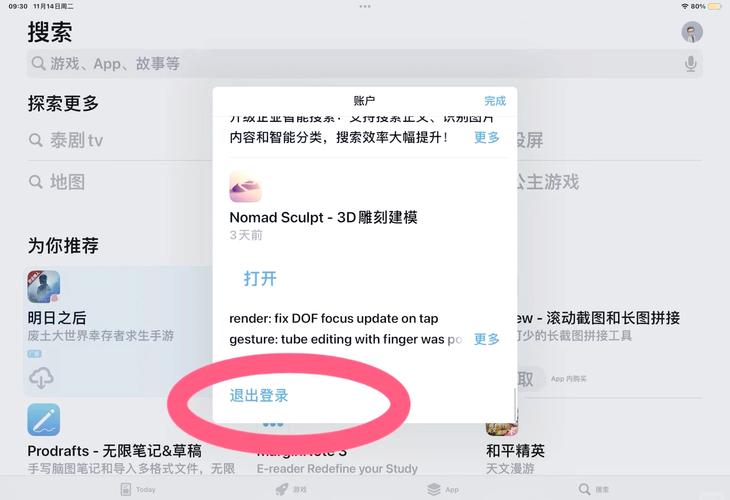Tap the 天文漫游 subtitle under 和平精英
The height and width of the screenshot is (500, 730).
pos(510,469)
